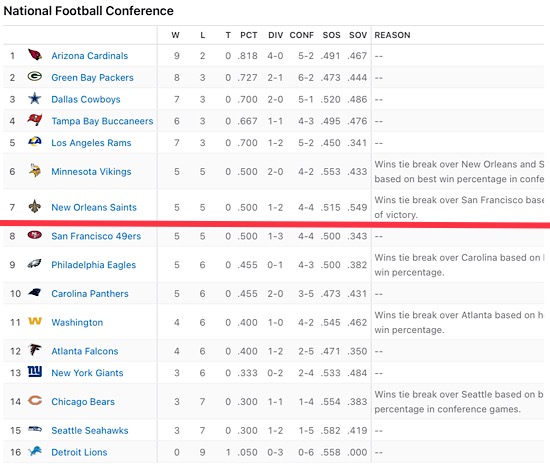Open the Washington team link
Viewport: 550px width, 469px height.
(77, 322)
